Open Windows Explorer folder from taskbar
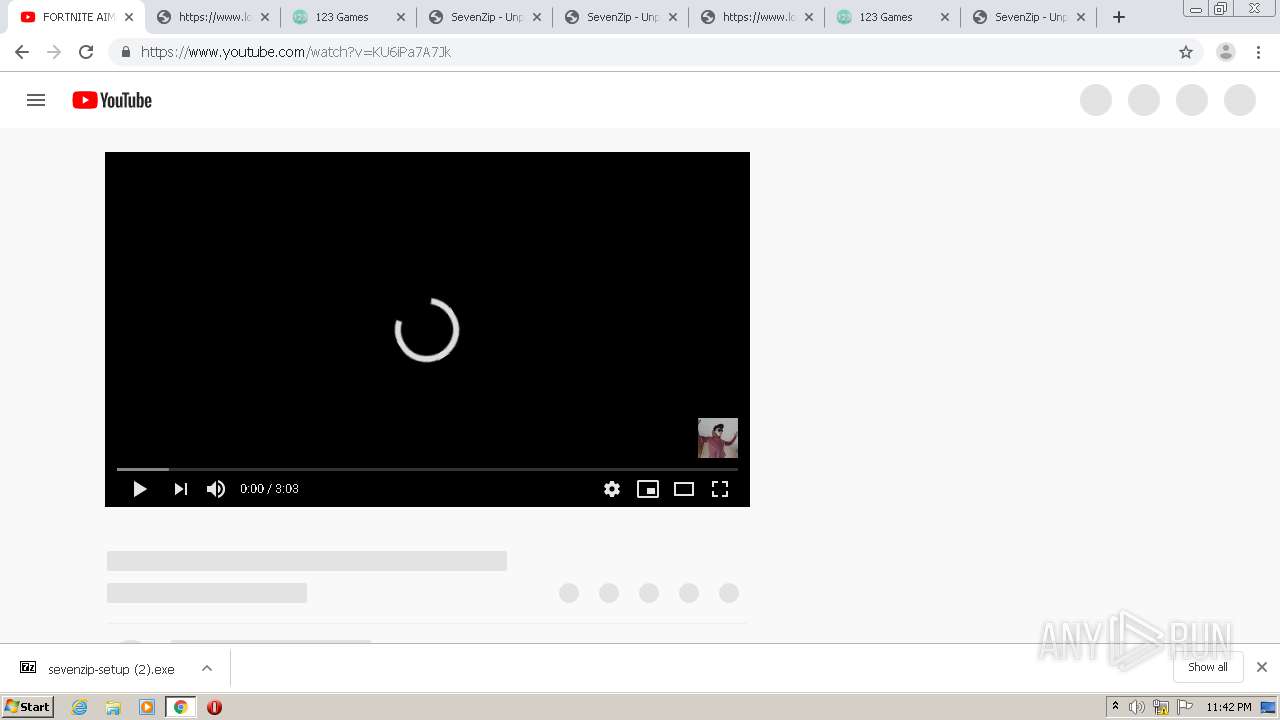1280x720 pixels. 113,707
